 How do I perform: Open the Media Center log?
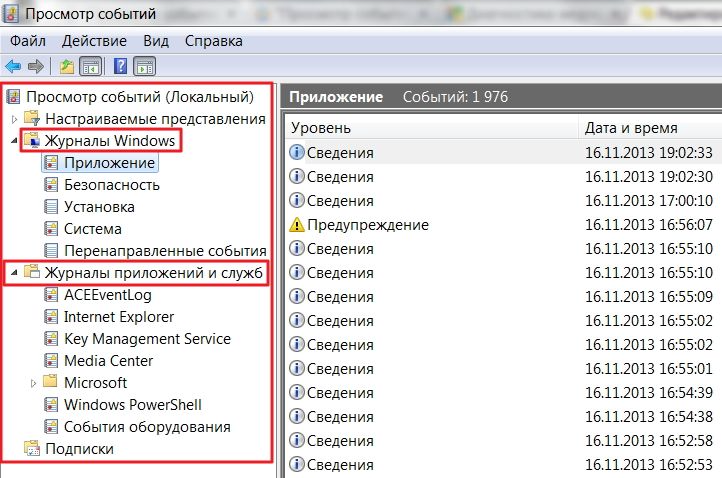pyautogui.click(x=109, y=361)
